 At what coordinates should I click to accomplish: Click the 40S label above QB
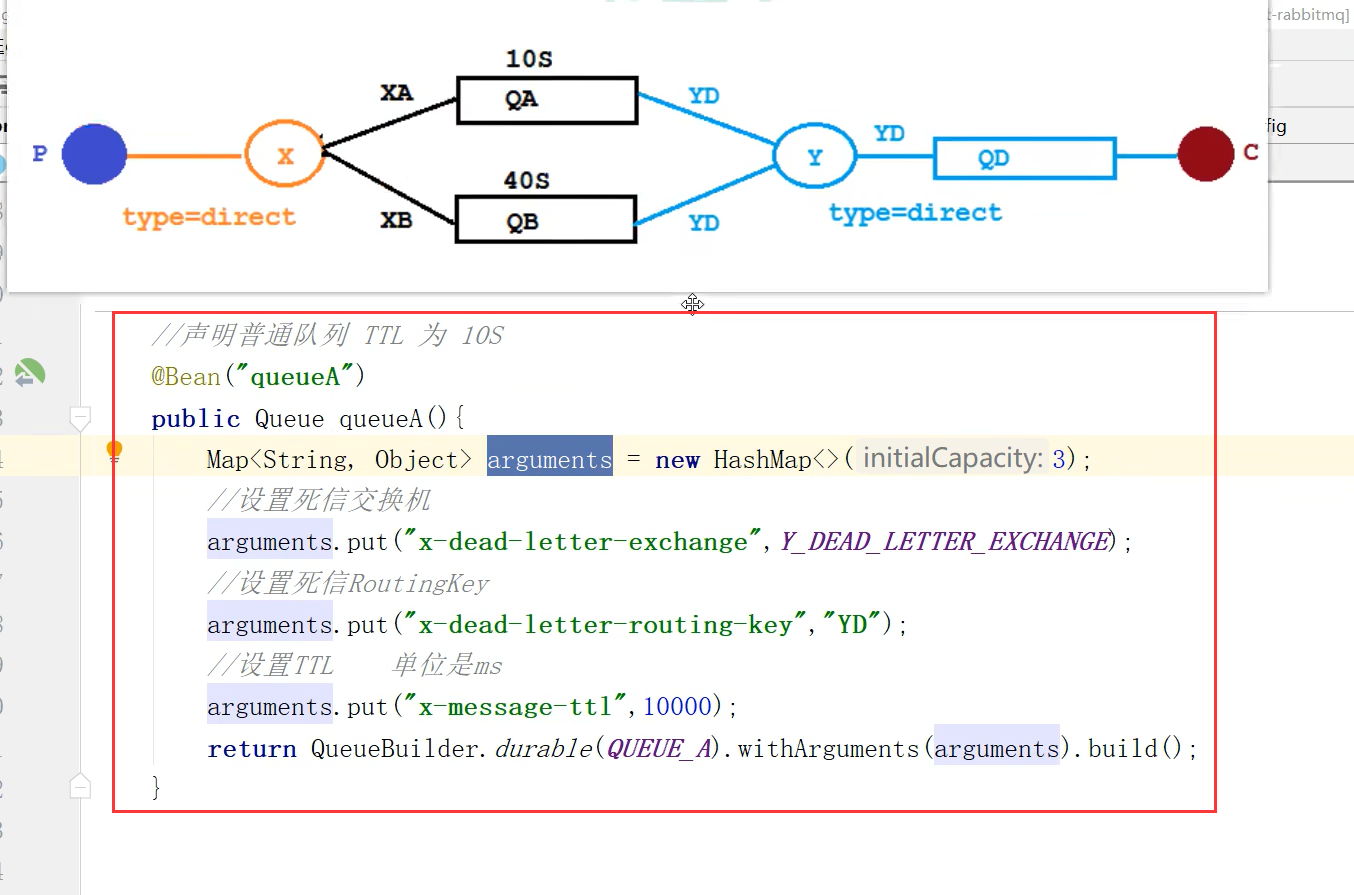[x=526, y=181]
